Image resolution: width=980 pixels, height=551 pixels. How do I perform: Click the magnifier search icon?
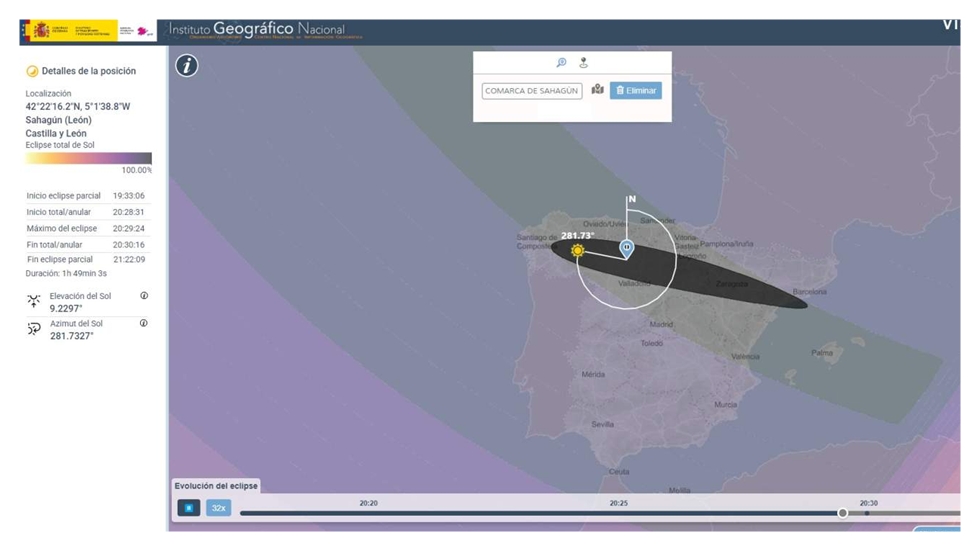pyautogui.click(x=561, y=63)
